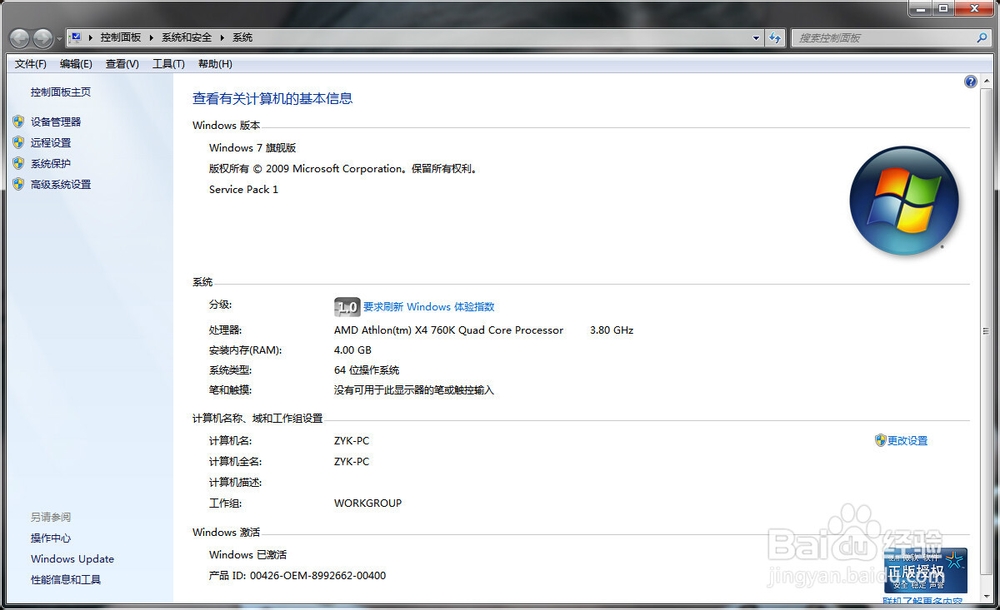
Task: Click shield icon beside 高级系统设置
Action: click(x=18, y=184)
